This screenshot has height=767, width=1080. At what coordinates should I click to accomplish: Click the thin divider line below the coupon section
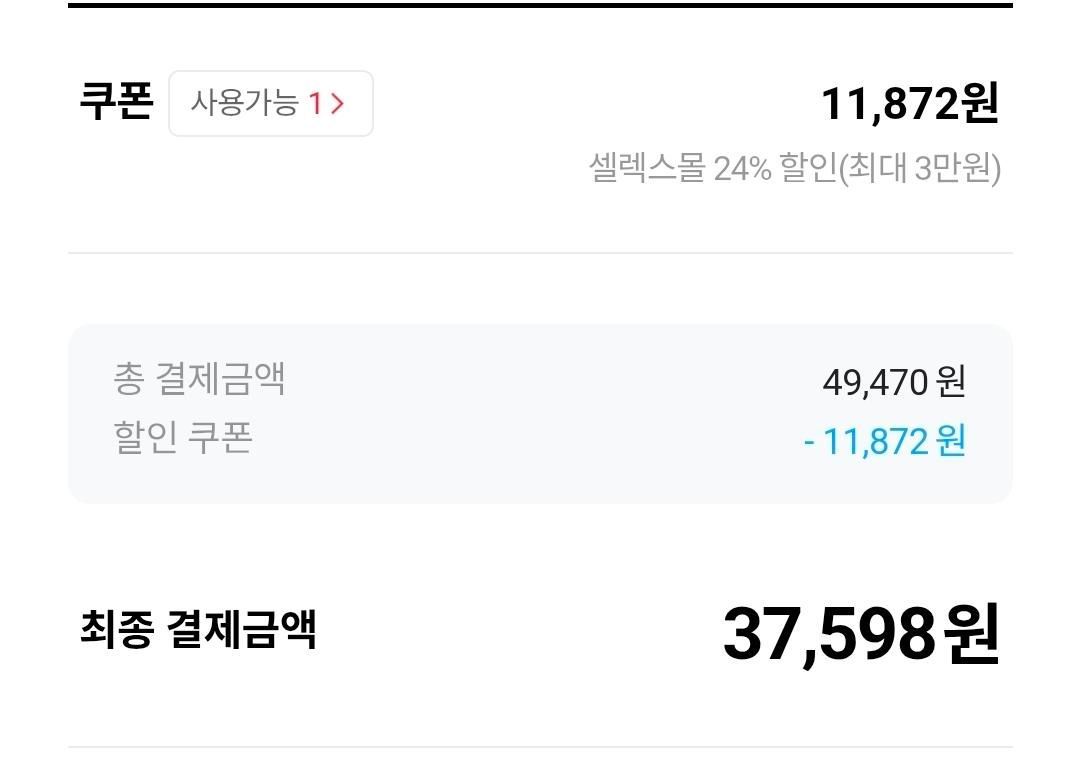(540, 253)
